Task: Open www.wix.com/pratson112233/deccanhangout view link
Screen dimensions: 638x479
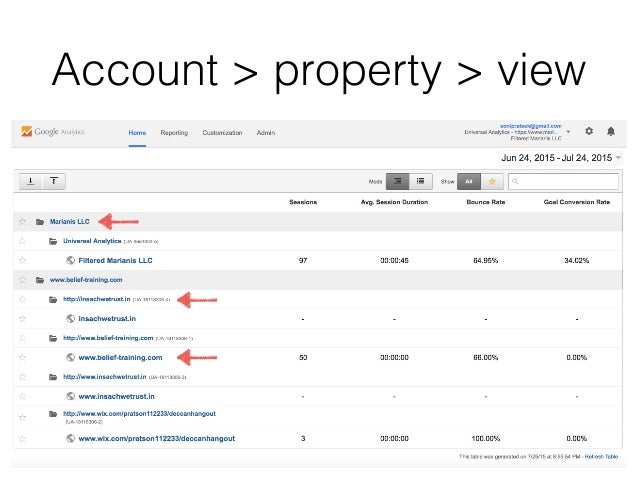Action: click(157, 439)
